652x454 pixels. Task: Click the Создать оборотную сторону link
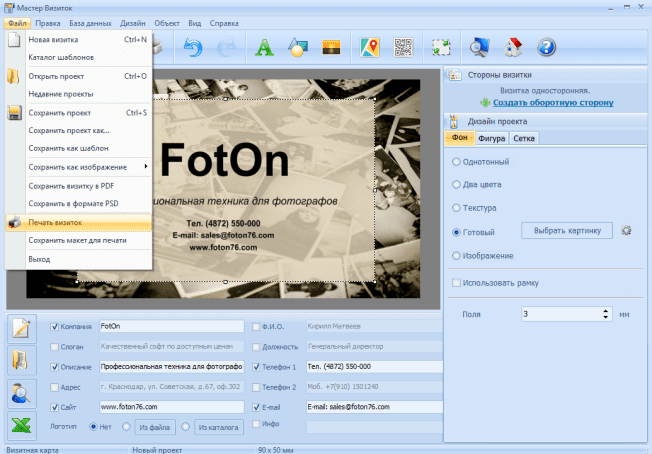553,102
